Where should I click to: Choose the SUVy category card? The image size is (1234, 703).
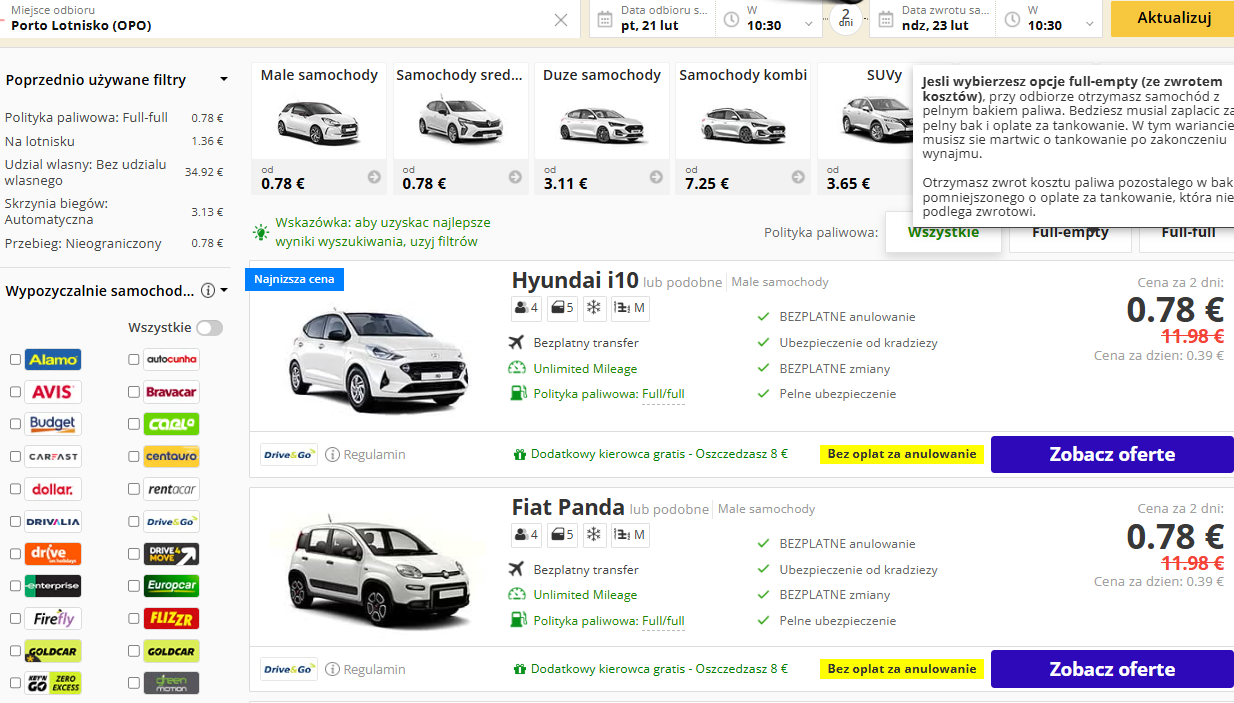866,128
